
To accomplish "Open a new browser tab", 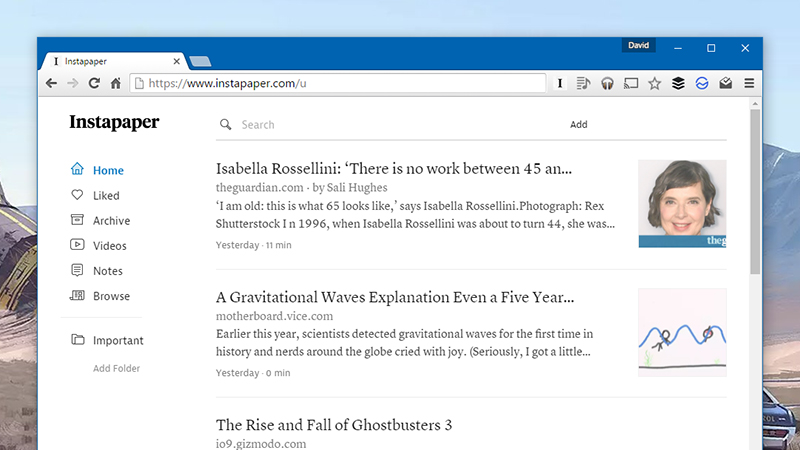I will (x=200, y=62).
